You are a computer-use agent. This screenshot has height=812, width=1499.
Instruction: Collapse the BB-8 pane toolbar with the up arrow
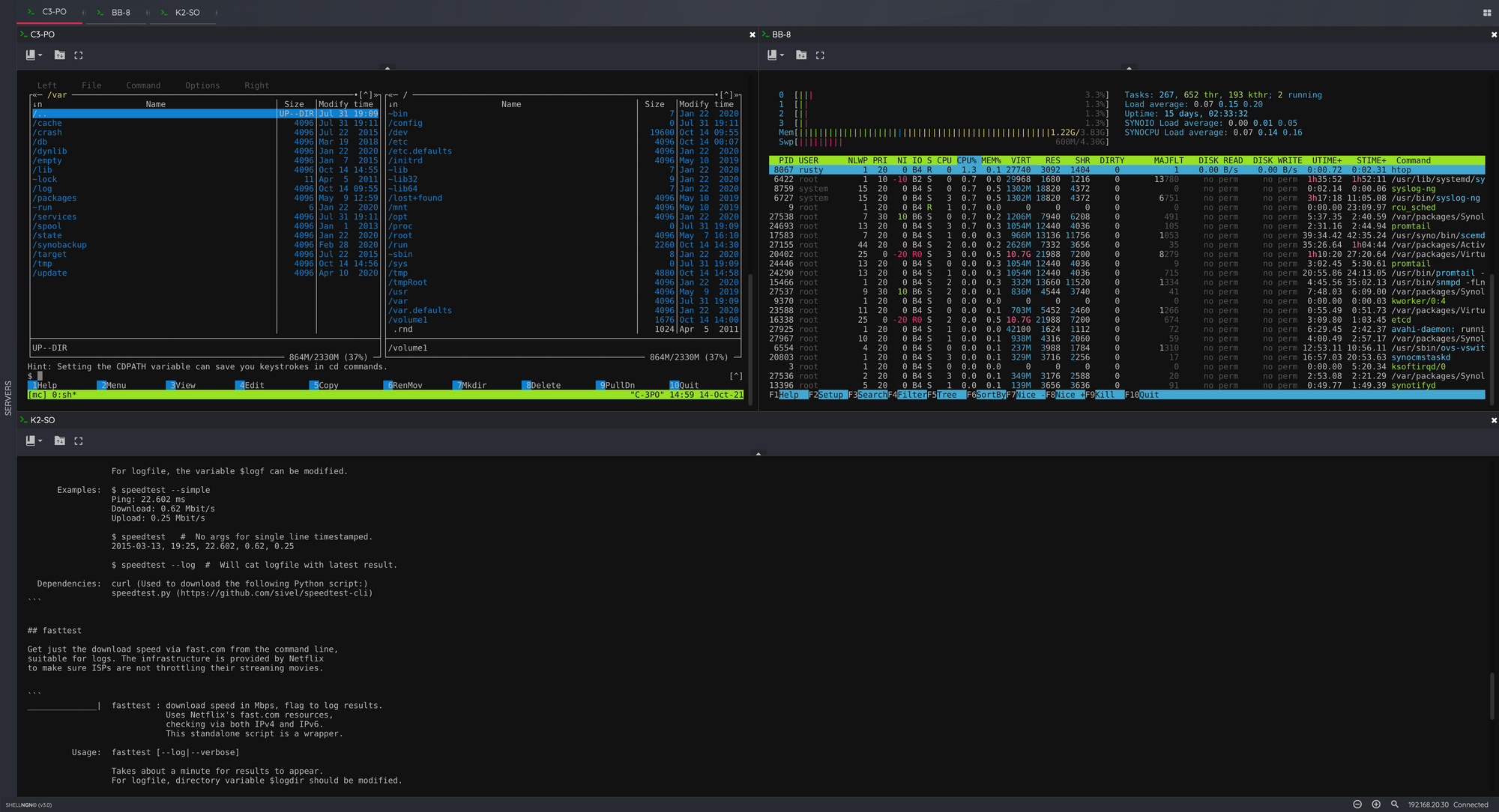(x=1129, y=68)
